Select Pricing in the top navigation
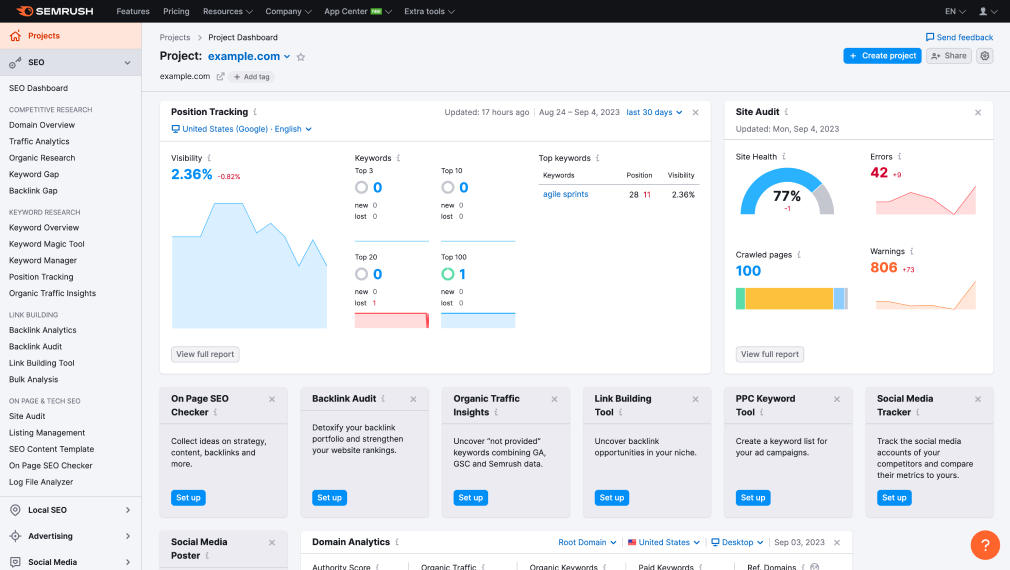1010x570 pixels. (x=176, y=11)
